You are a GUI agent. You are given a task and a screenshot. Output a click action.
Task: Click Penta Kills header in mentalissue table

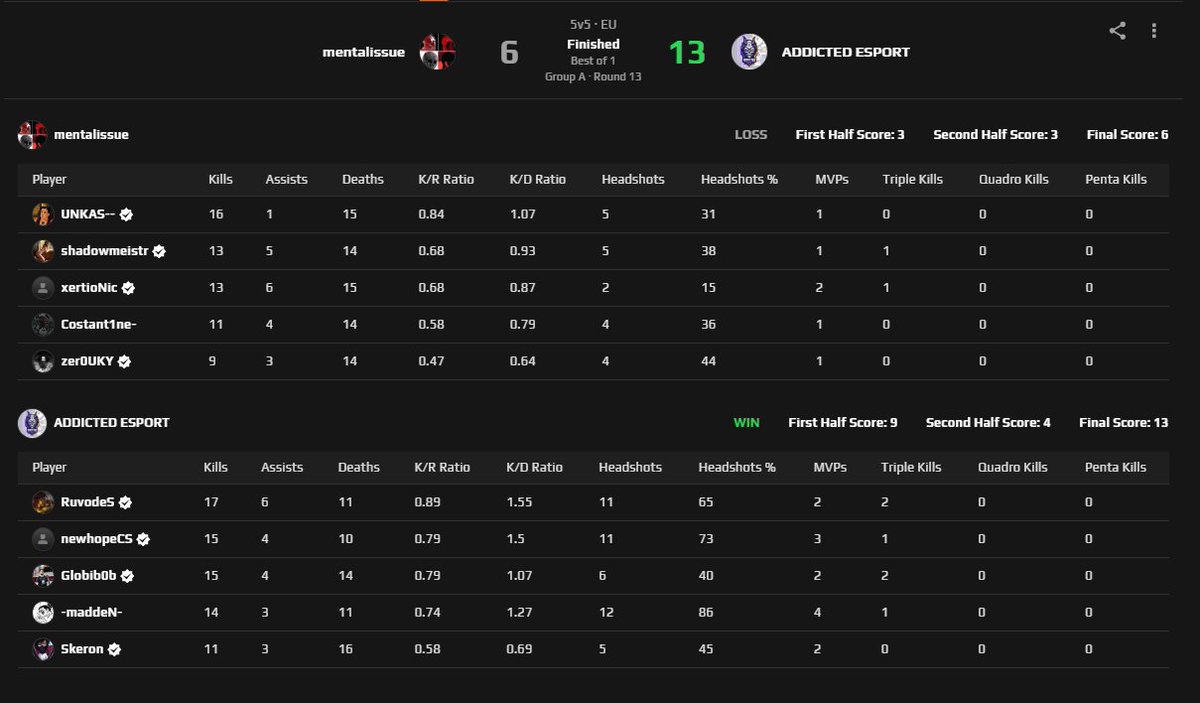1116,180
